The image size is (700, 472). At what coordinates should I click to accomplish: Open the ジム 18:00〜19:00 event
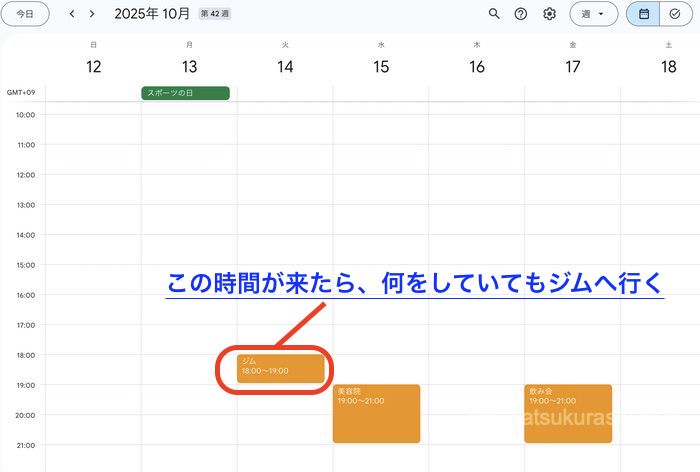click(281, 367)
